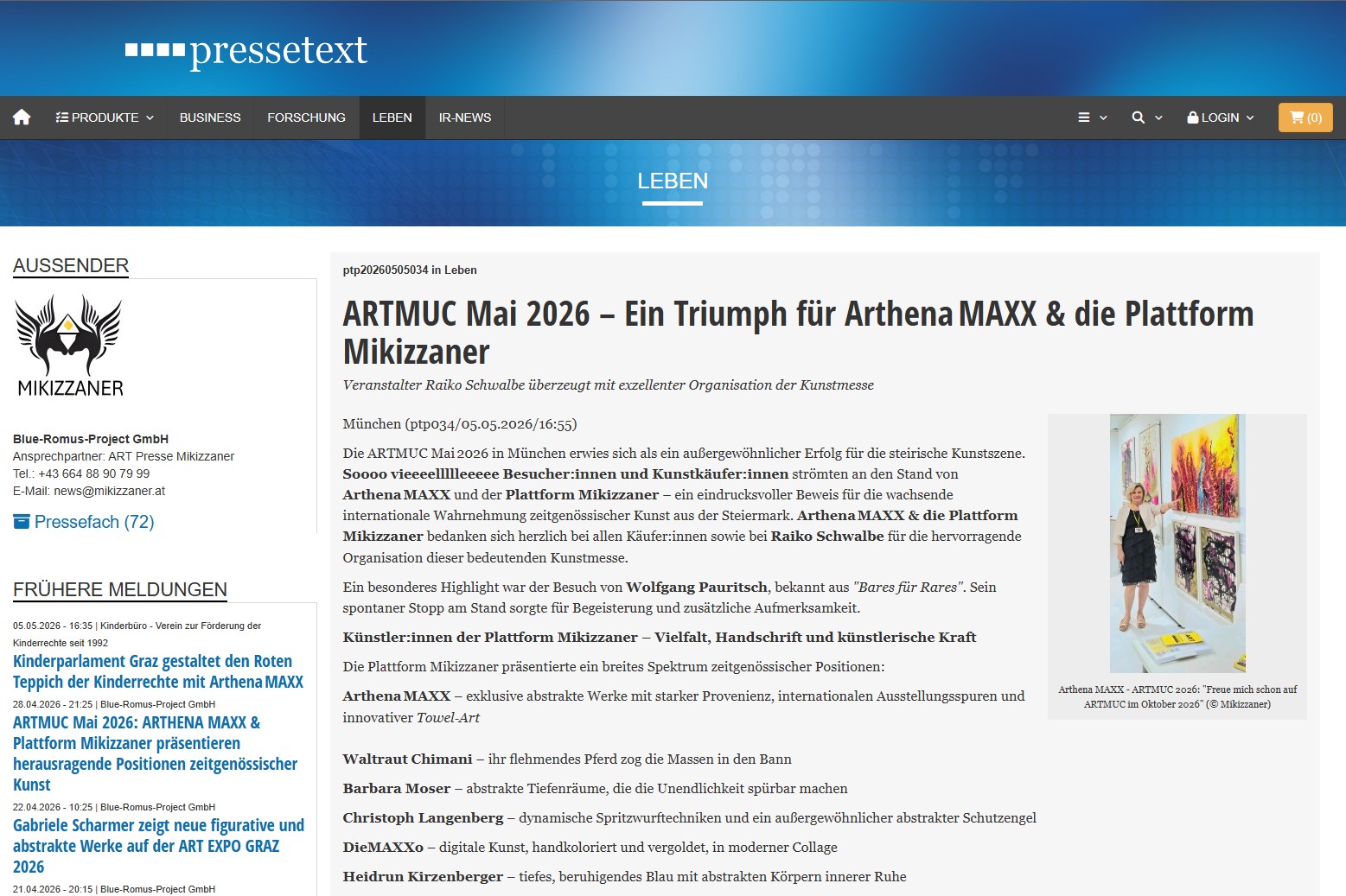The width and height of the screenshot is (1346, 896).
Task: Click the subtitle Veranstalter Raiko Schwalbe überzeugt
Action: coord(608,385)
